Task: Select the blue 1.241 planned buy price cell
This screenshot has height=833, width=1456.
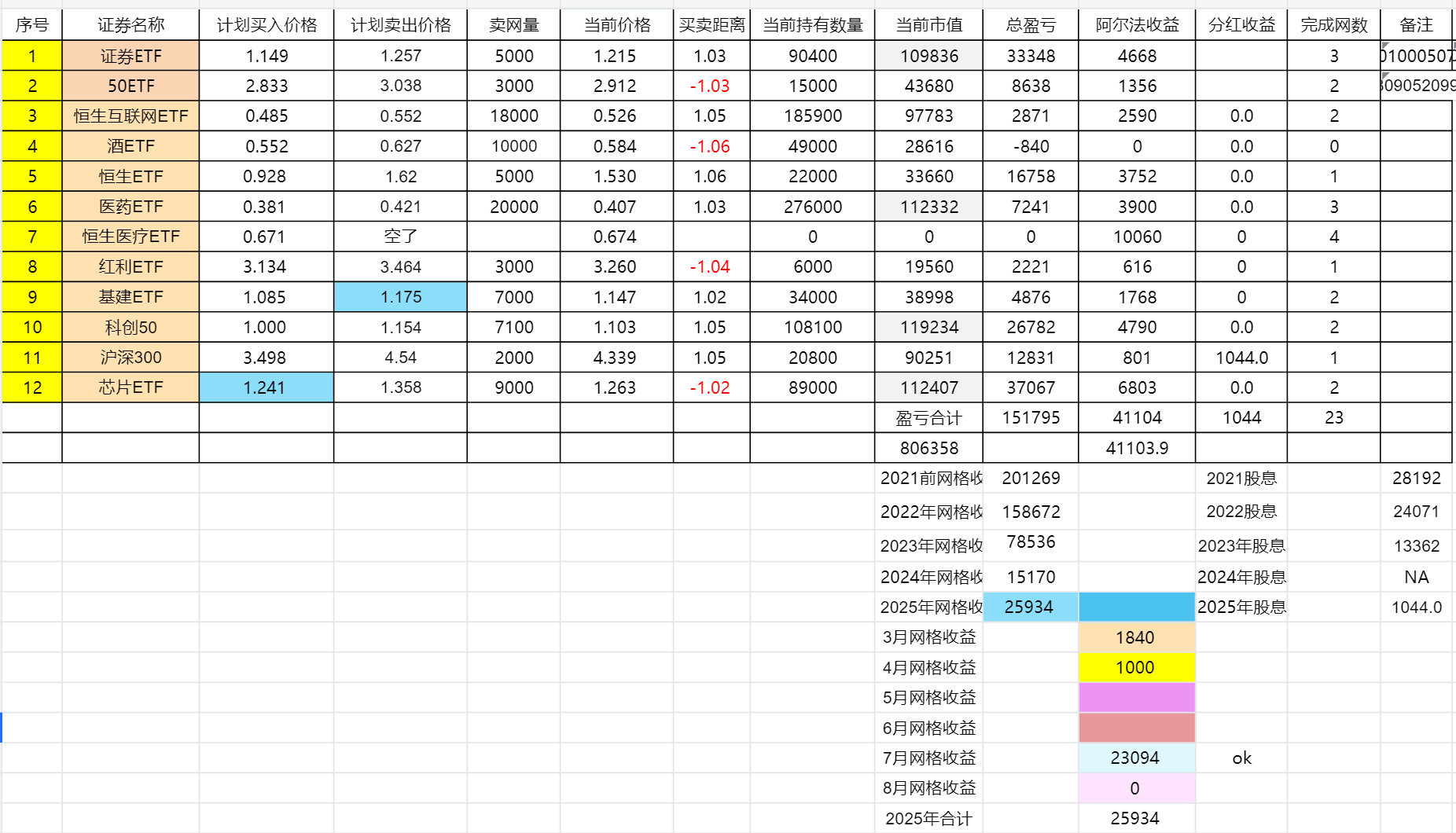Action: pos(267,387)
